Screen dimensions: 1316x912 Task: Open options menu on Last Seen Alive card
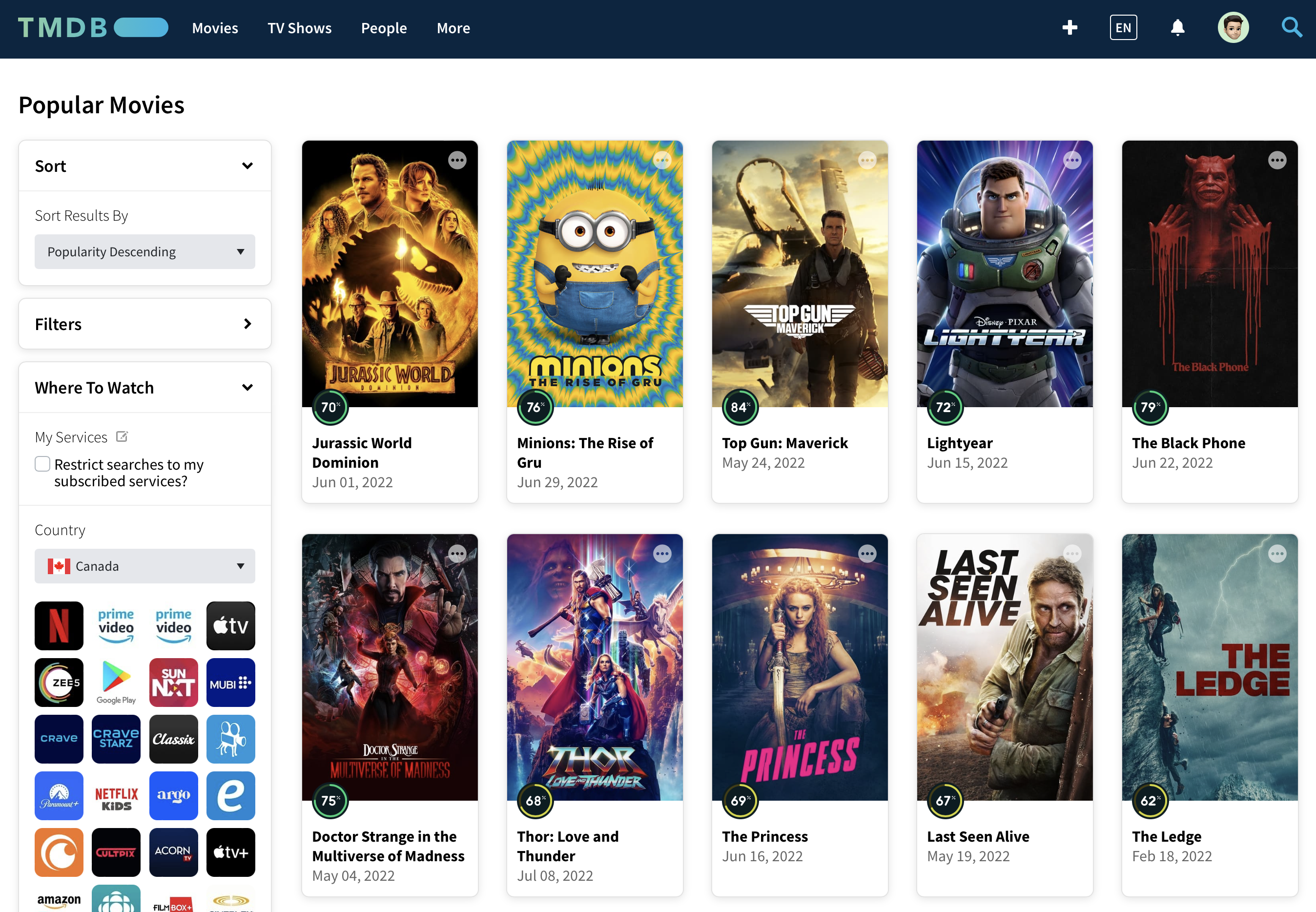click(x=1072, y=553)
